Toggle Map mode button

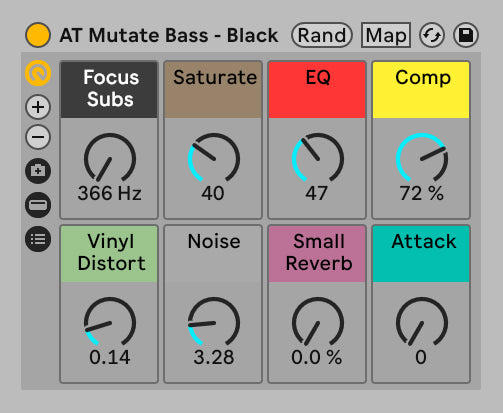(x=386, y=35)
